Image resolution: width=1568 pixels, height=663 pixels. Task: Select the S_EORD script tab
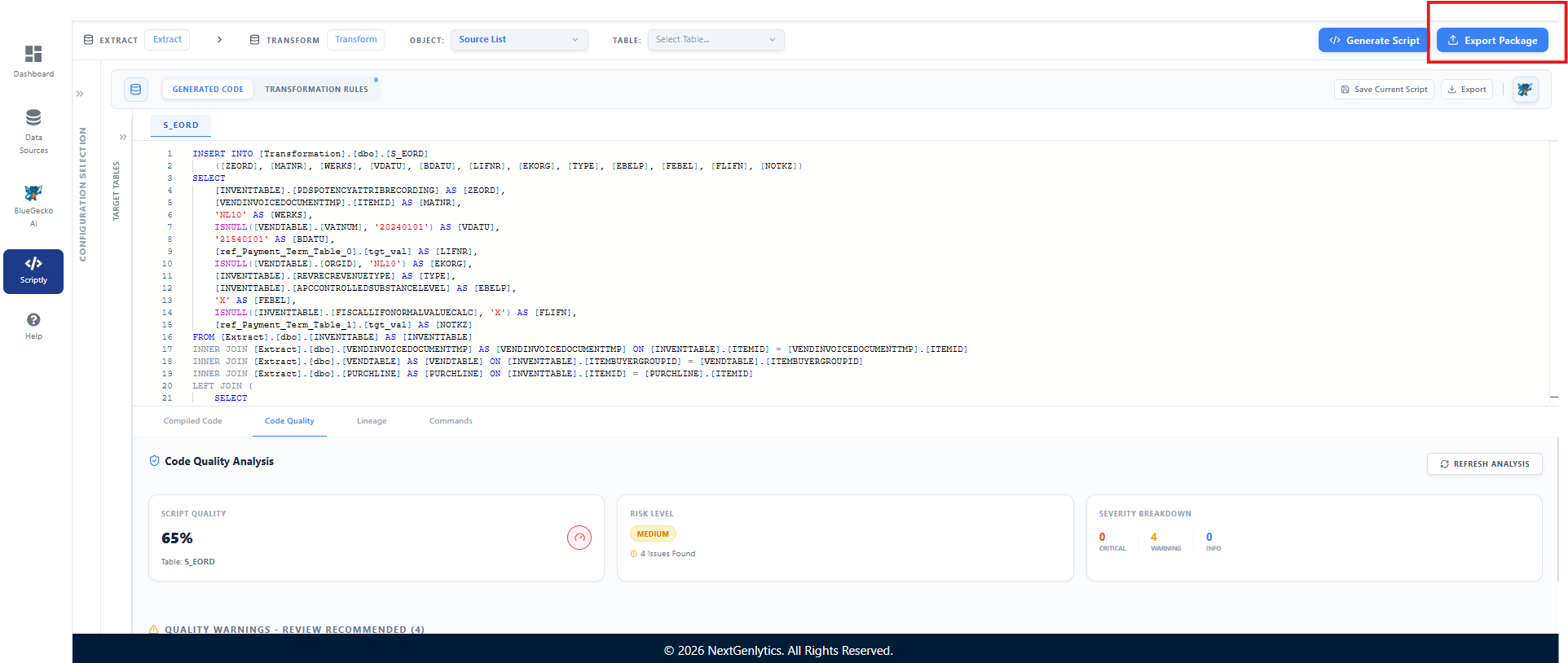181,125
